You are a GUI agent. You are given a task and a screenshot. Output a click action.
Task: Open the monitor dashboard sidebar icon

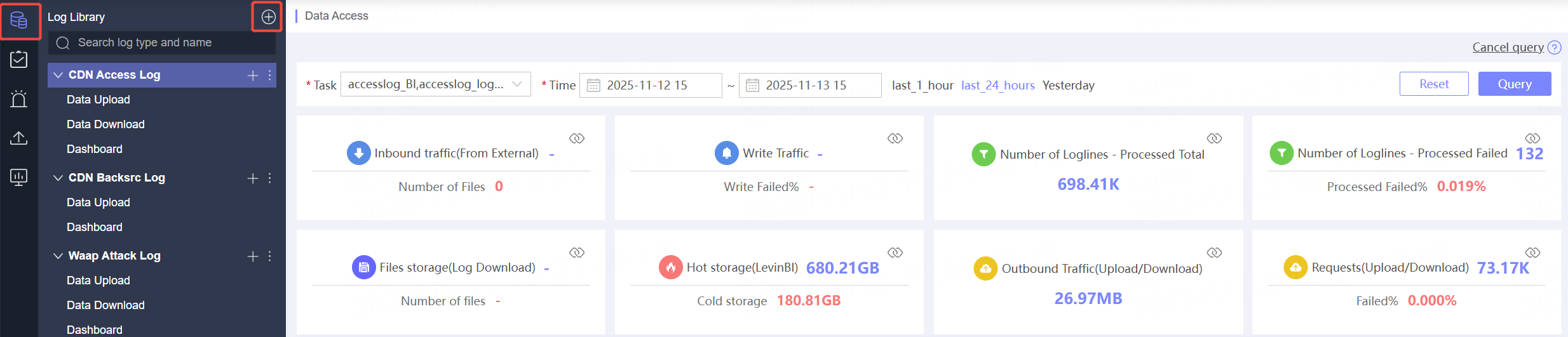coord(19,177)
